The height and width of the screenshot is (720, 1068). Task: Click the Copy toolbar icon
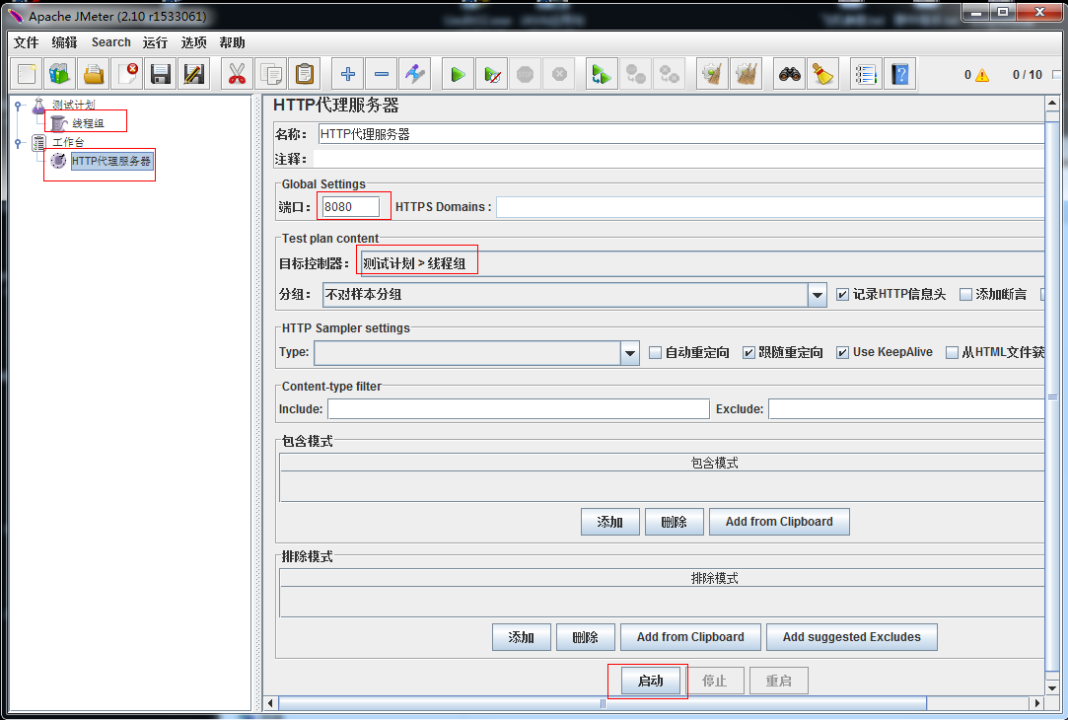271,74
